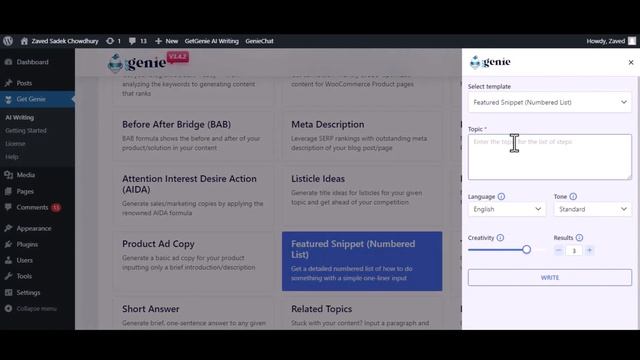
Task: Click the genie logo in the side panel
Action: click(490, 62)
